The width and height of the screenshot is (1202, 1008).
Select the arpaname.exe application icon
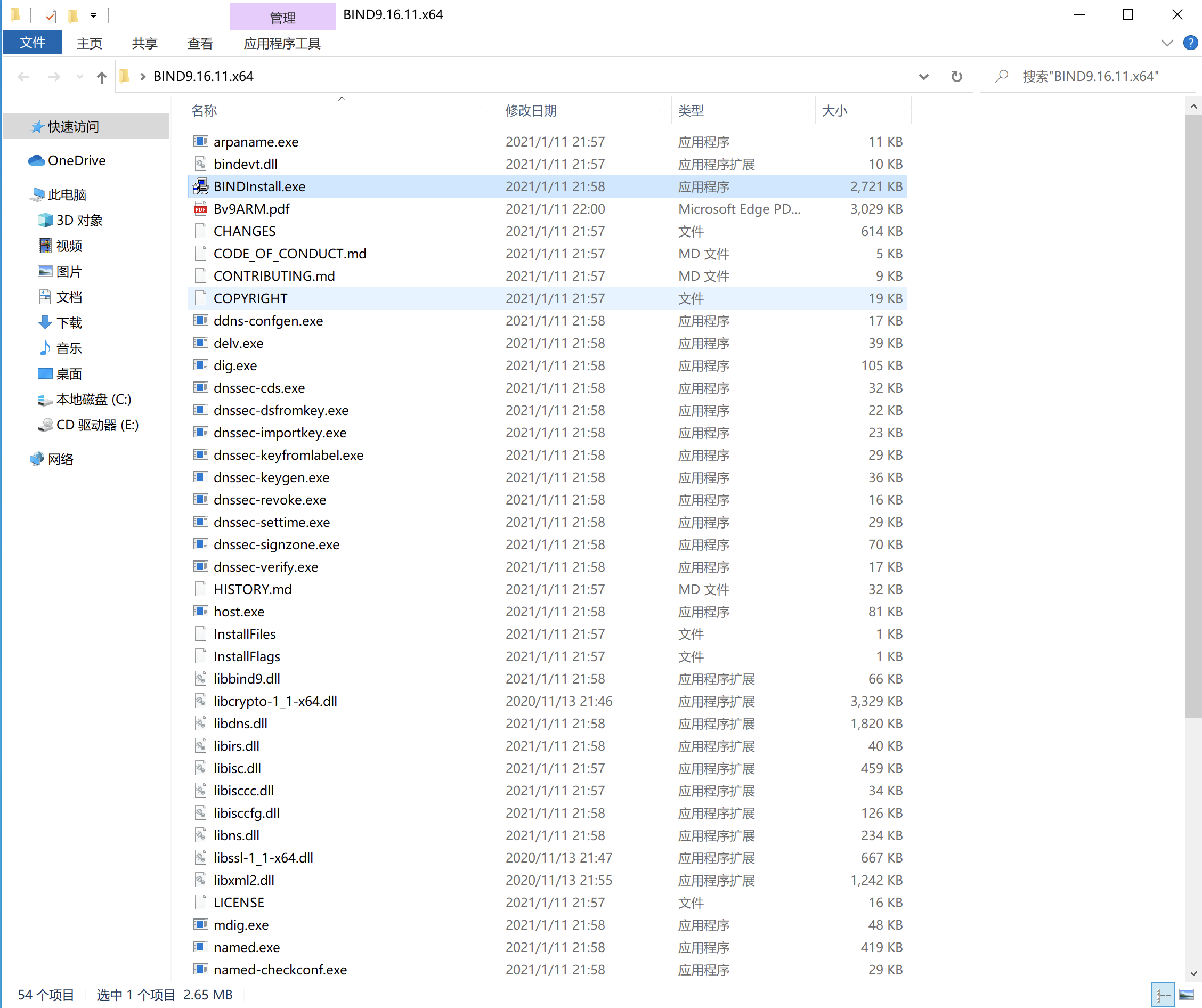[x=200, y=141]
